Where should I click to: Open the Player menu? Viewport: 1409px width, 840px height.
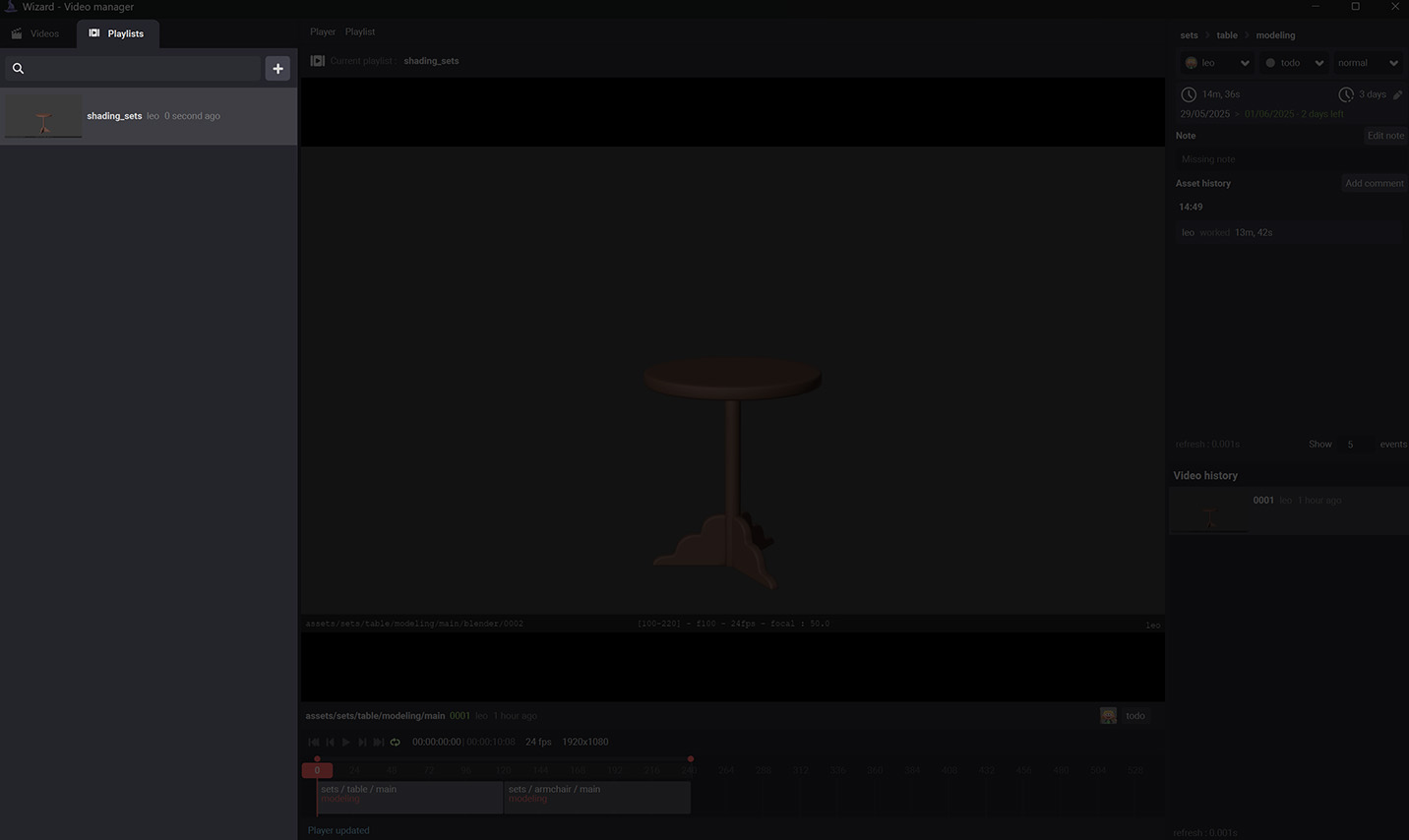(x=322, y=31)
